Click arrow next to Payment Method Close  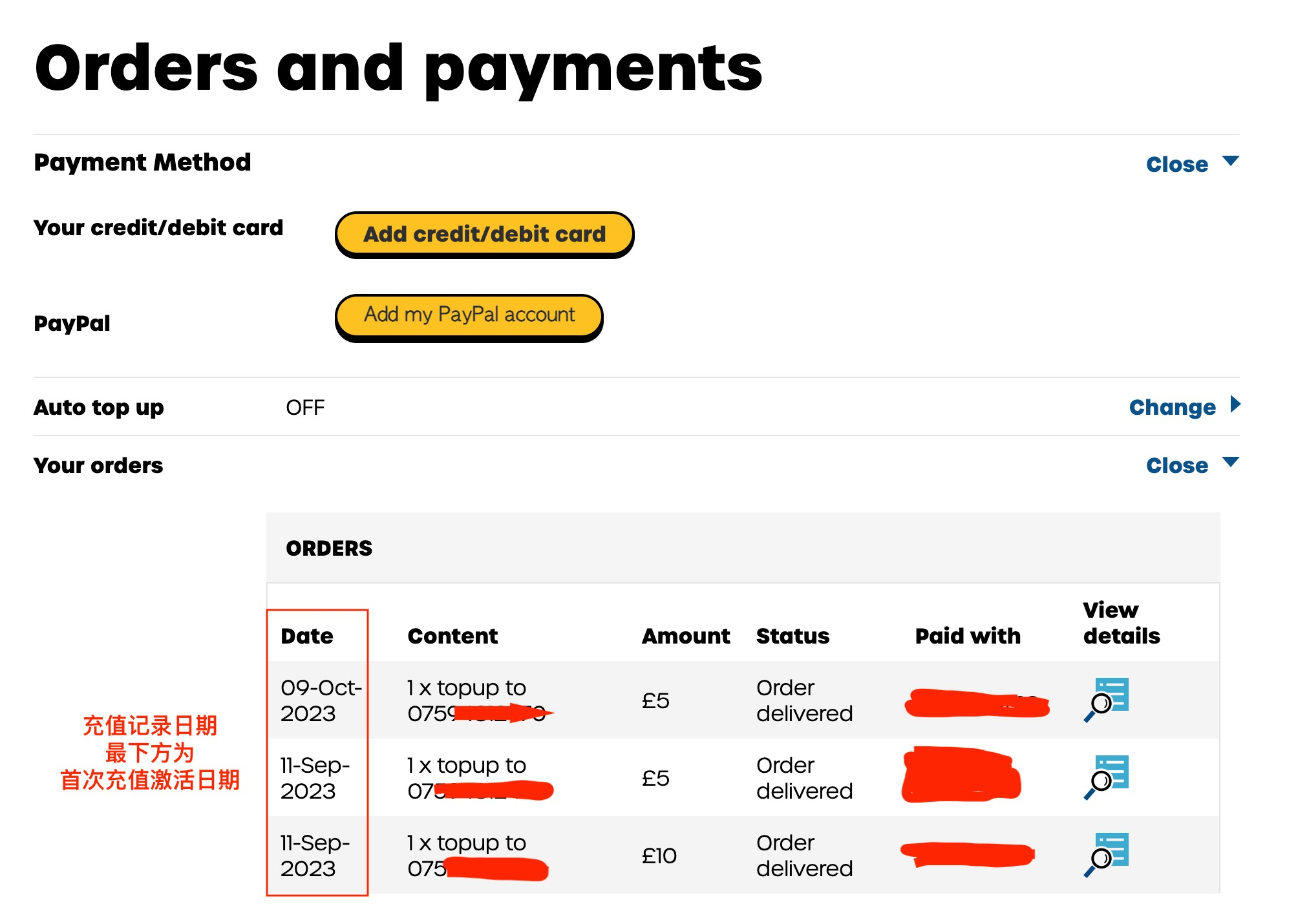point(1231,160)
